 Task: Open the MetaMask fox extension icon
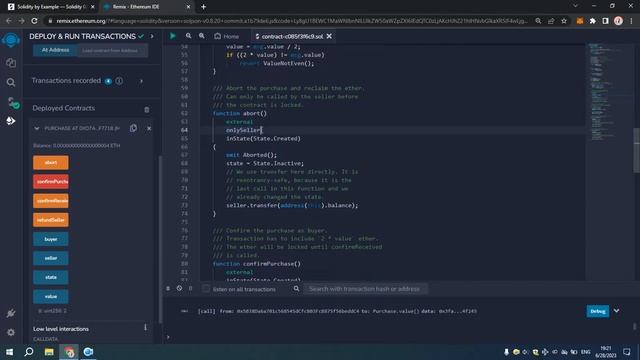(580, 20)
